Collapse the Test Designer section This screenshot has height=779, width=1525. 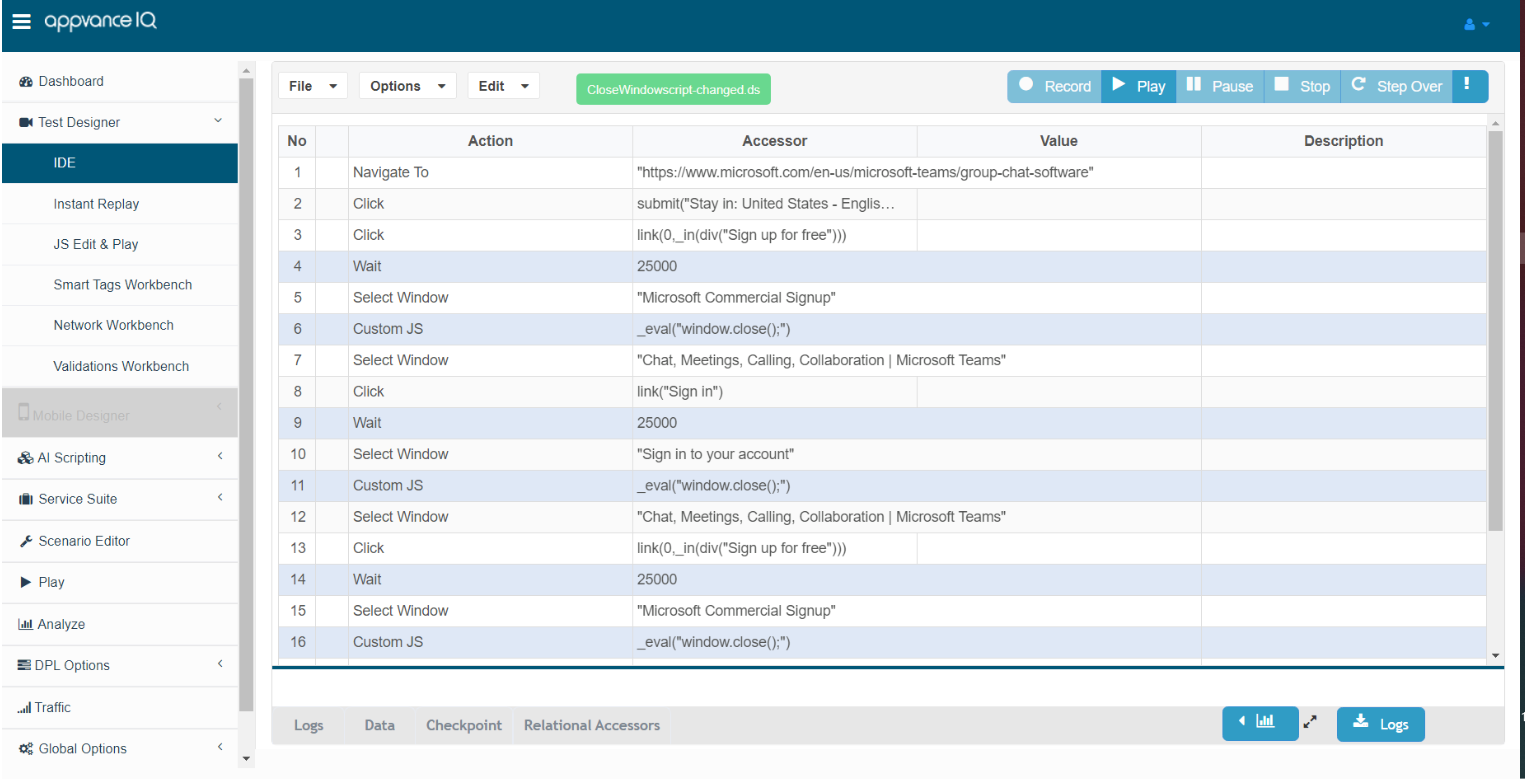click(219, 121)
